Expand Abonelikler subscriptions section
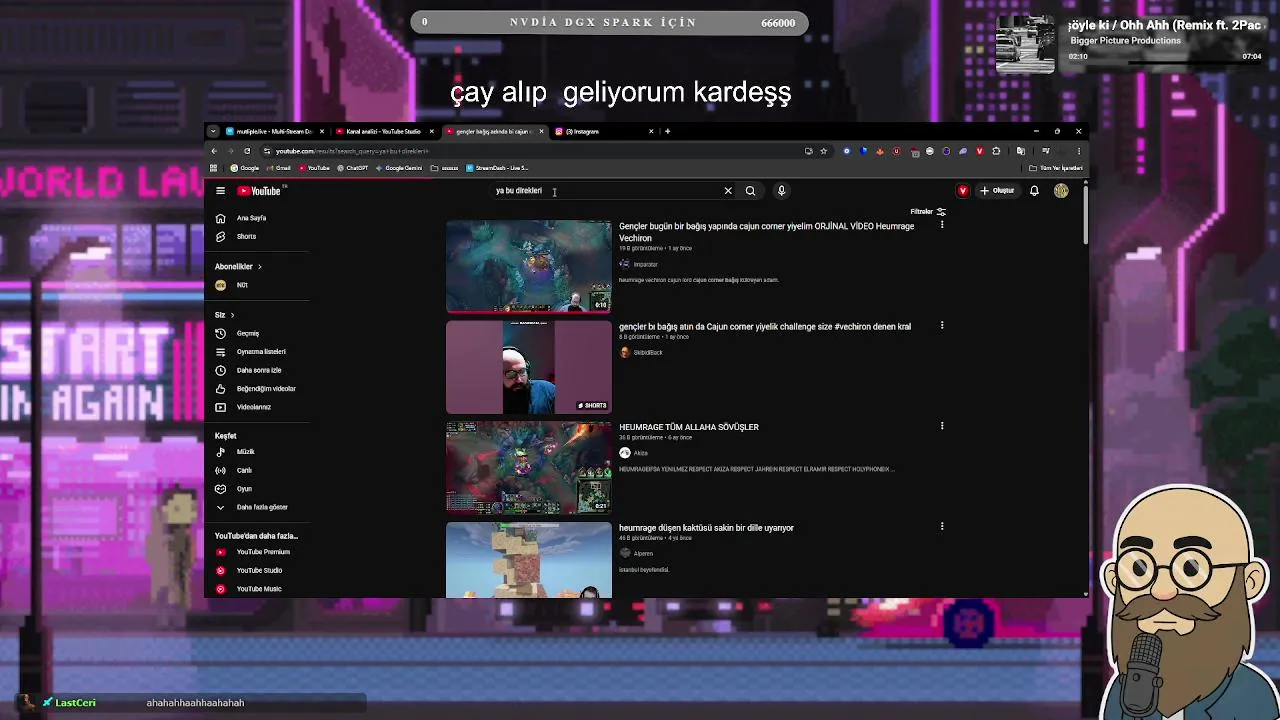Viewport: 1280px width, 720px height. (x=238, y=267)
